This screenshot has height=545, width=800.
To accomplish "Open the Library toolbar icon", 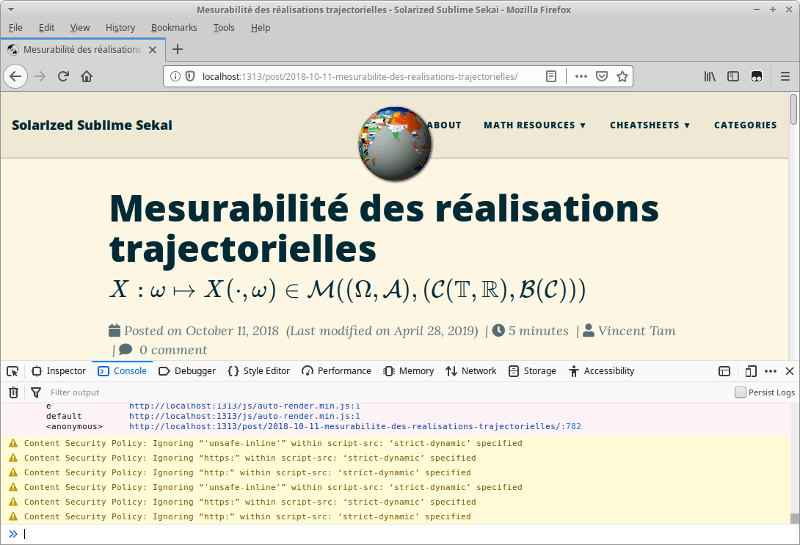I will (711, 76).
